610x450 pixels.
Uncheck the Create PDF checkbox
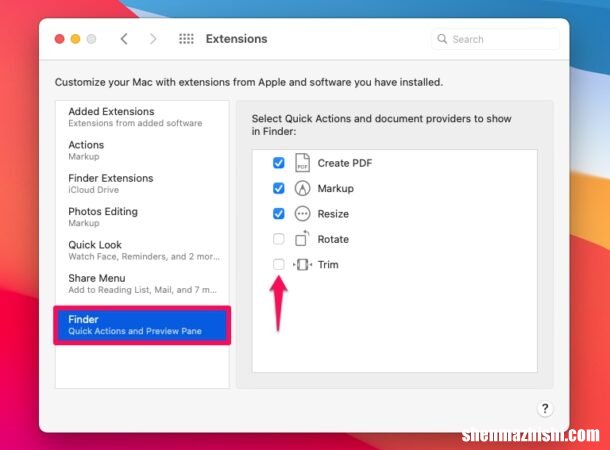[x=279, y=163]
